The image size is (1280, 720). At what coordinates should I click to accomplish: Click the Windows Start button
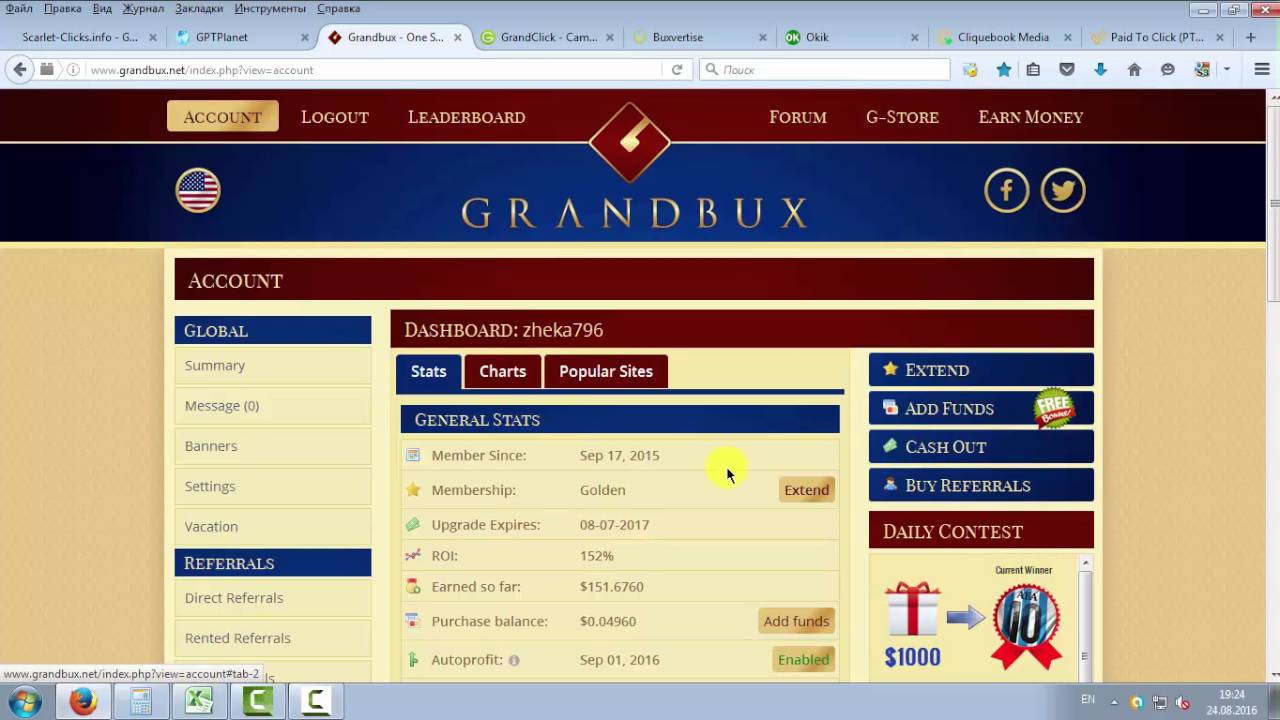tap(25, 701)
